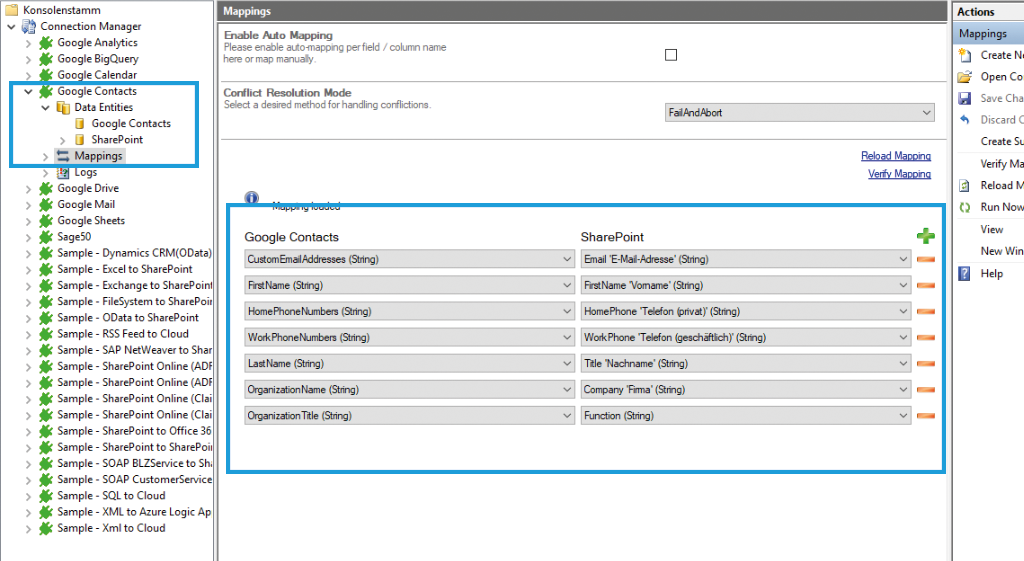Click the blue info icon near Mapping loaded
Screen dimensions: 1024x561
tap(252, 198)
